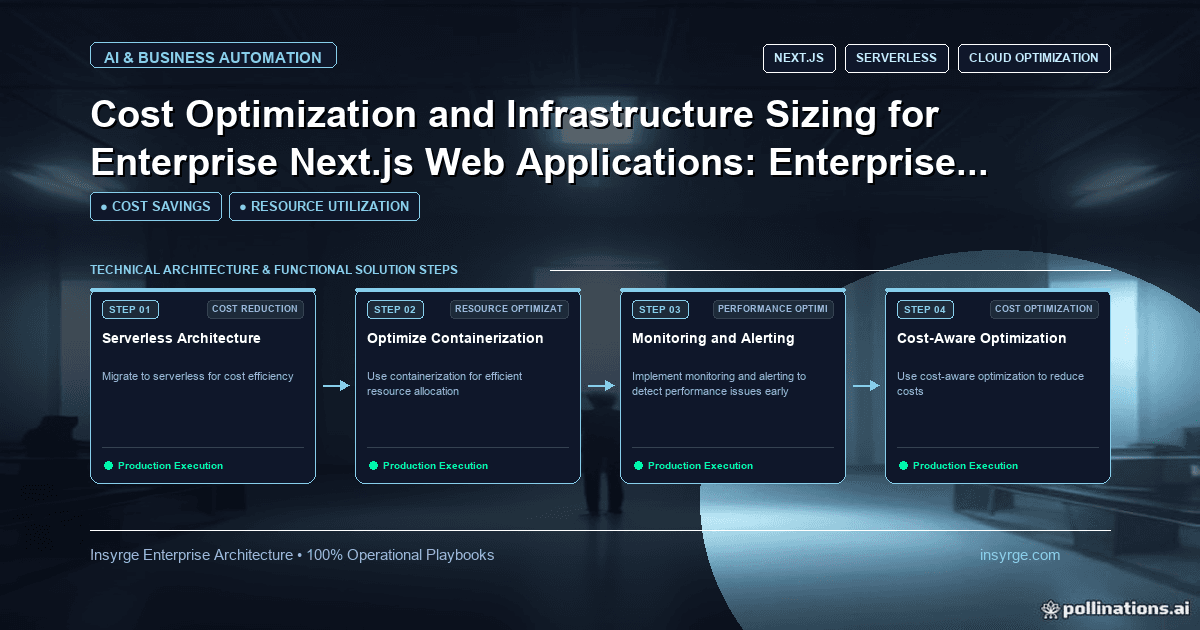The width and height of the screenshot is (1200, 630).
Task: Select the STEP 03 badge
Action: pyautogui.click(x=660, y=309)
